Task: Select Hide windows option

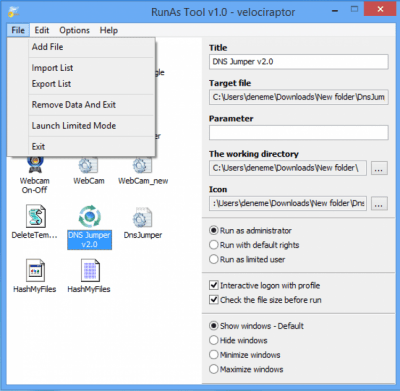Action: [238, 340]
